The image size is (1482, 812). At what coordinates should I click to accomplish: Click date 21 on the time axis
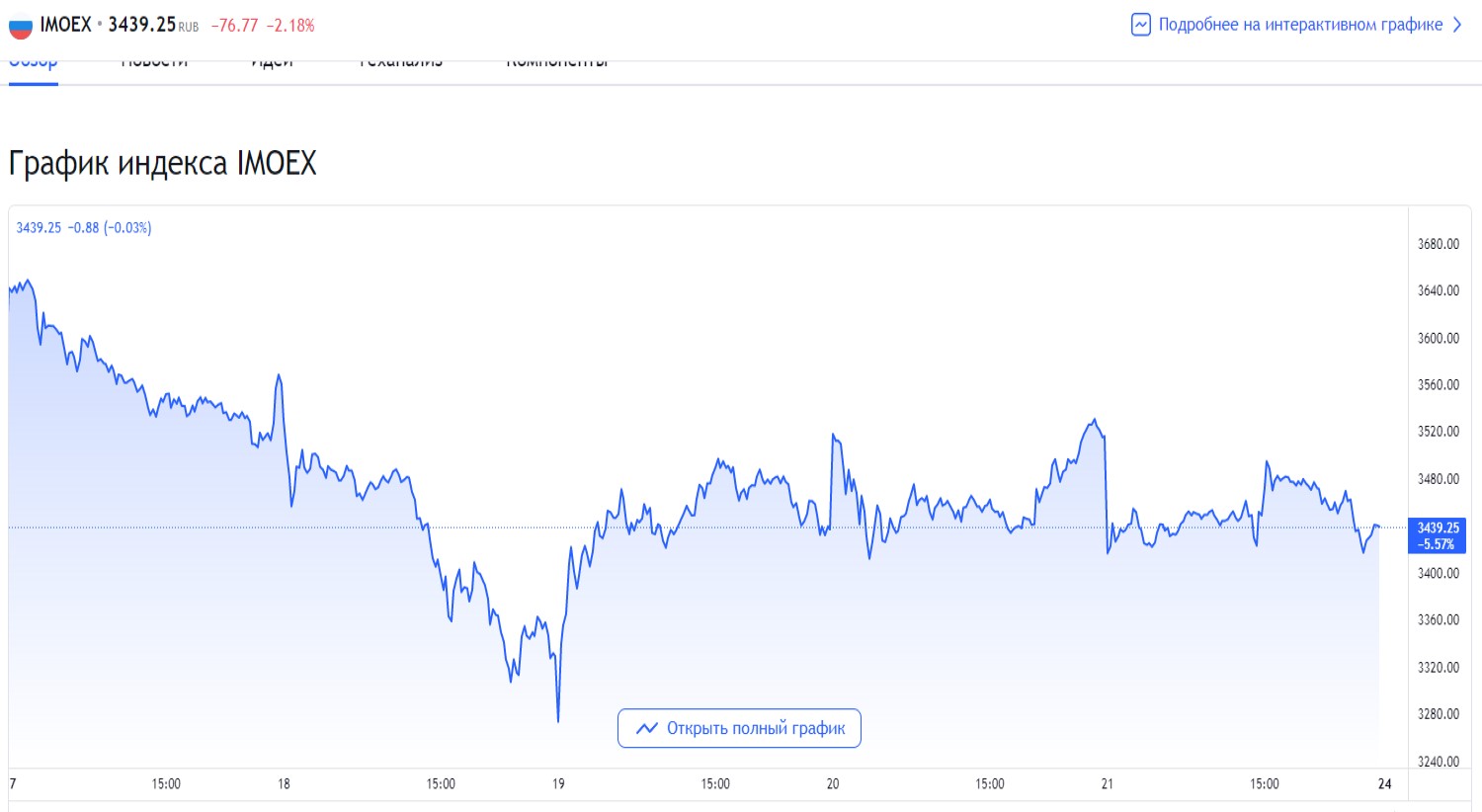pos(1108,784)
